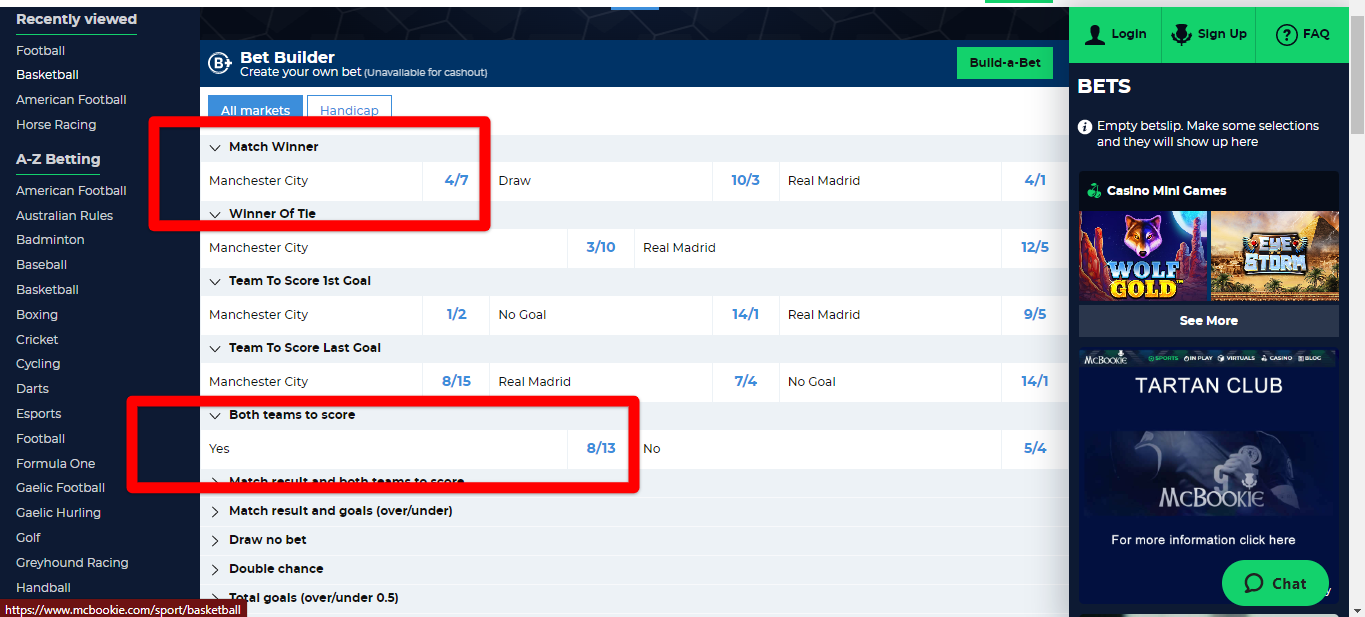Go to Greyhound Racing betting
The width and height of the screenshot is (1365, 617).
click(x=72, y=563)
